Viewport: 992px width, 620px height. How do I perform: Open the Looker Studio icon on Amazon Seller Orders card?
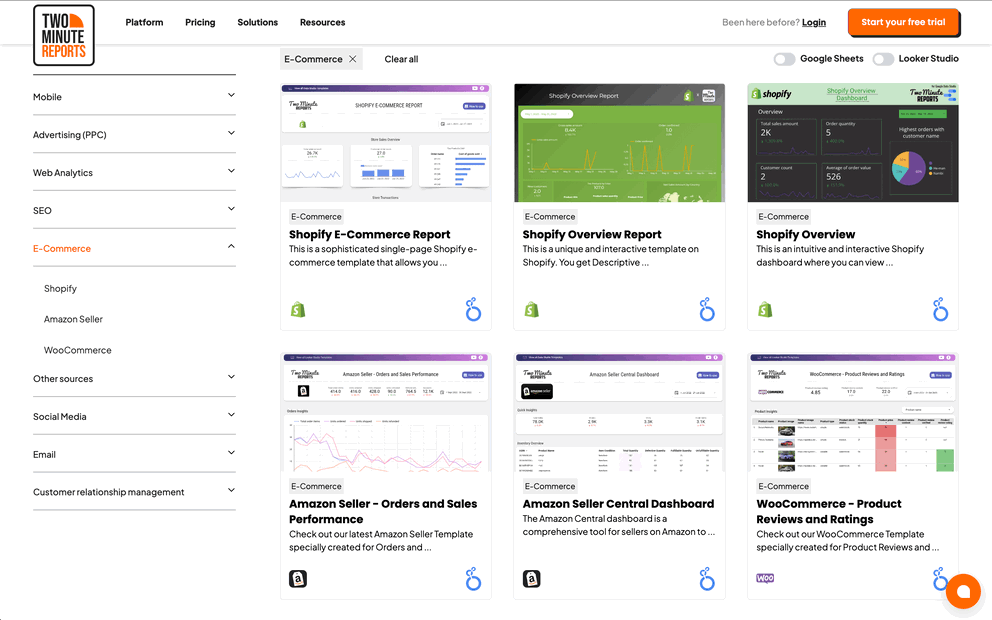[x=473, y=578]
